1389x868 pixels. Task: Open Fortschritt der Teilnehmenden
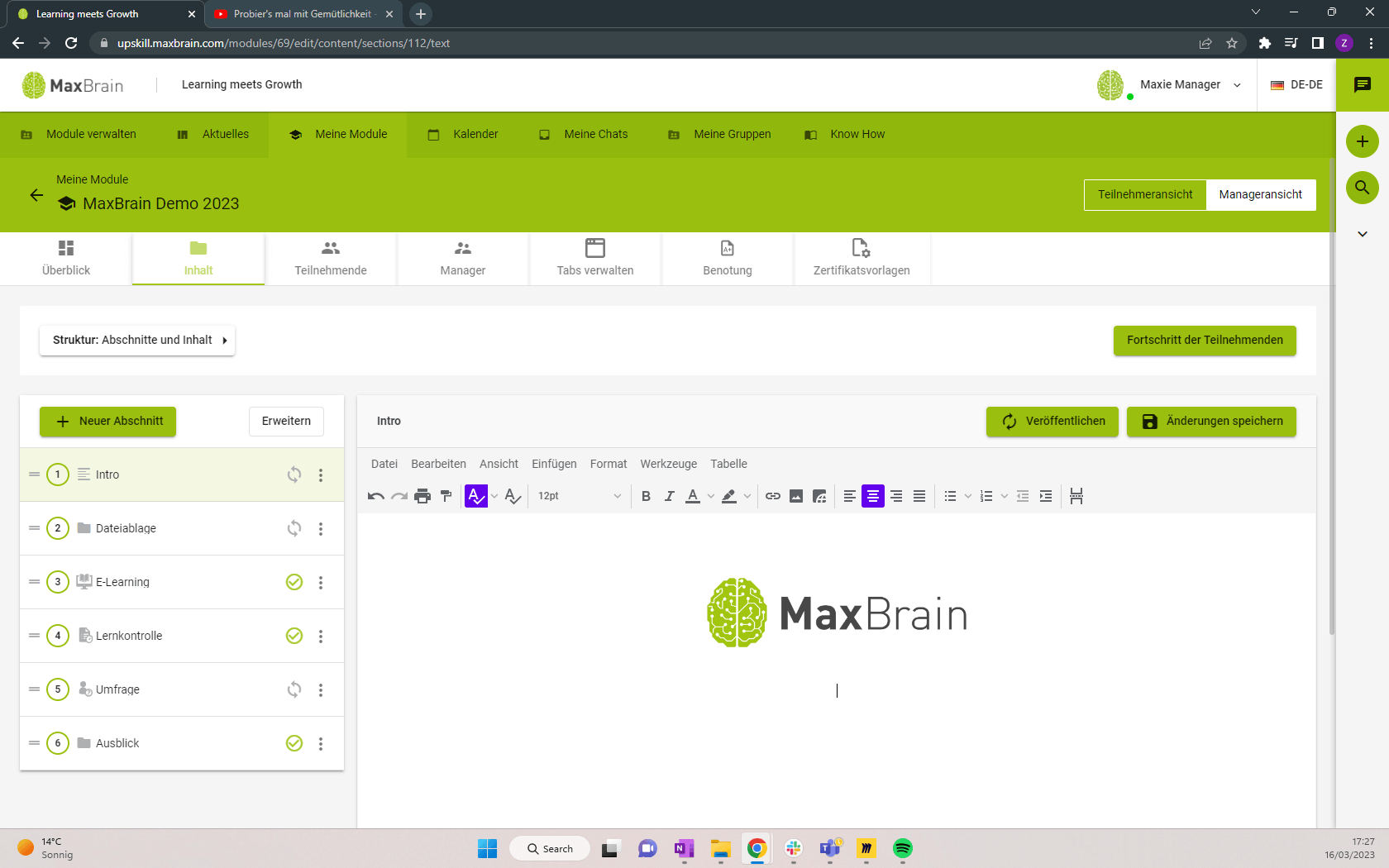tap(1205, 341)
